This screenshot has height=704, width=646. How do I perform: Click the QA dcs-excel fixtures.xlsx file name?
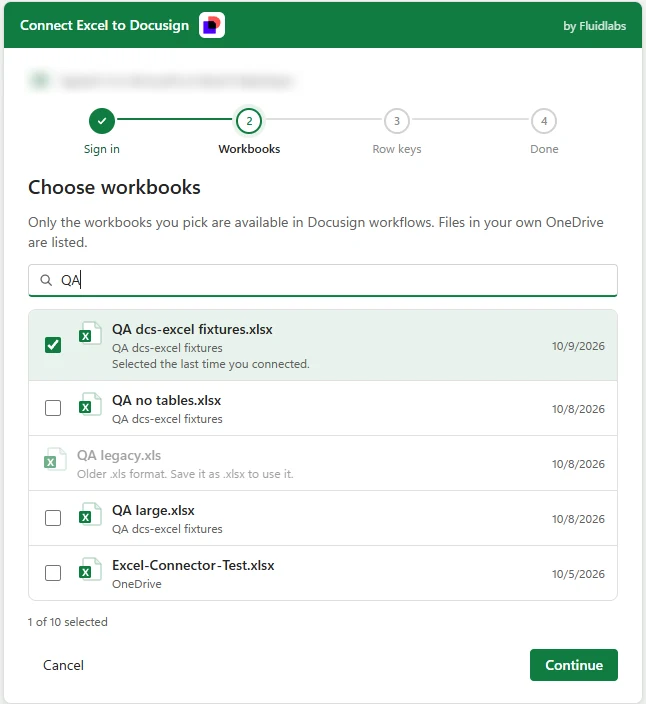tap(192, 329)
